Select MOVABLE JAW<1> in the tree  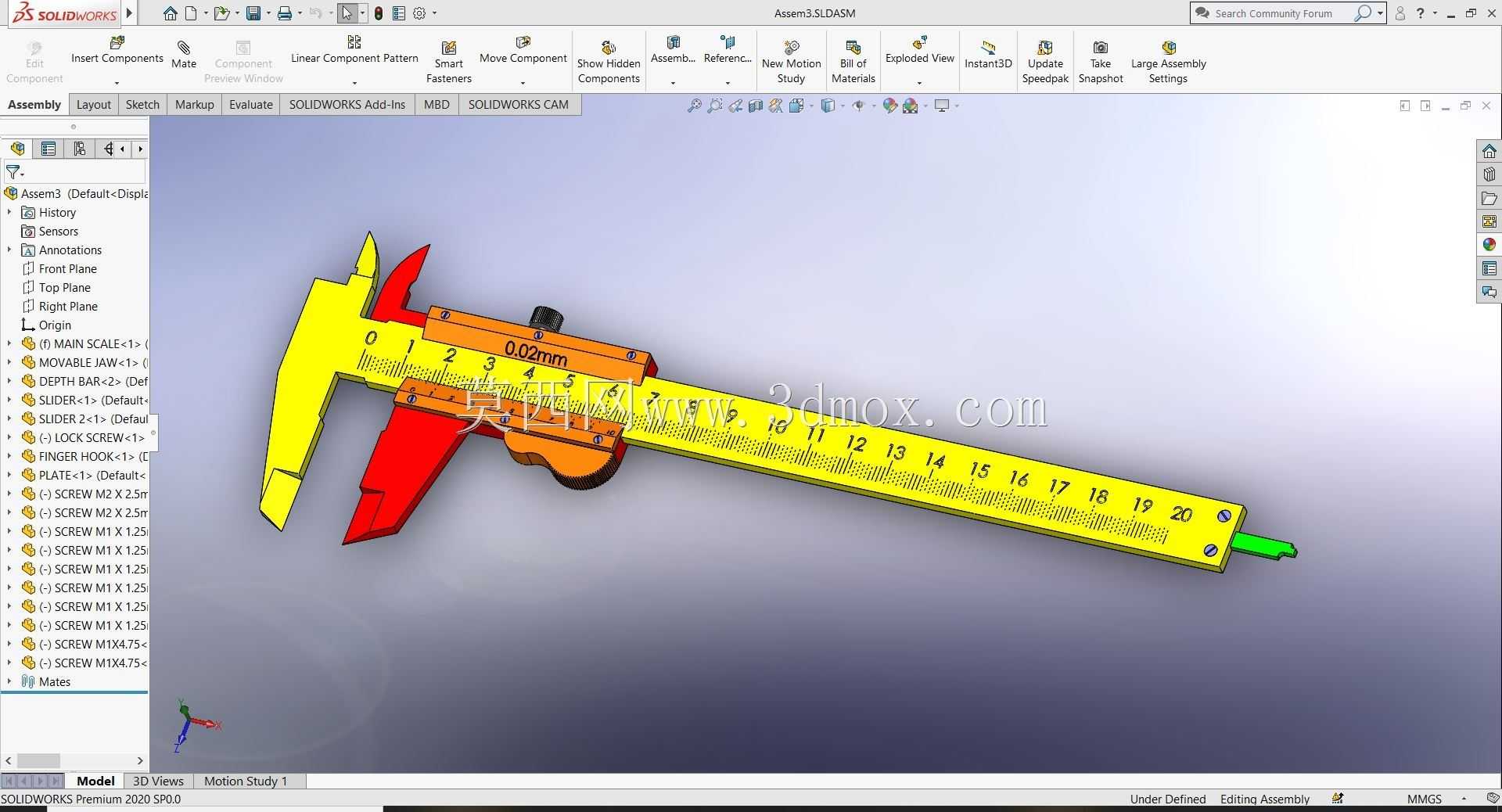84,362
